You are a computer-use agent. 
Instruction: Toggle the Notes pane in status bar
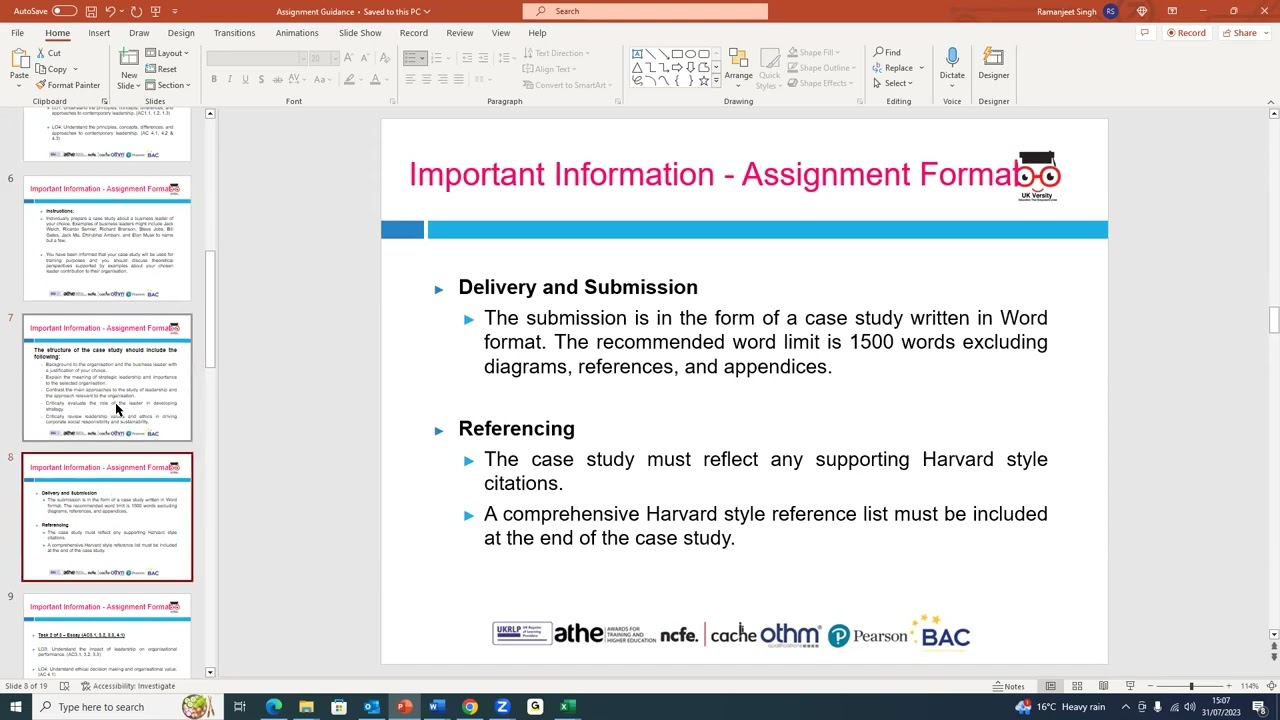pyautogui.click(x=1008, y=686)
